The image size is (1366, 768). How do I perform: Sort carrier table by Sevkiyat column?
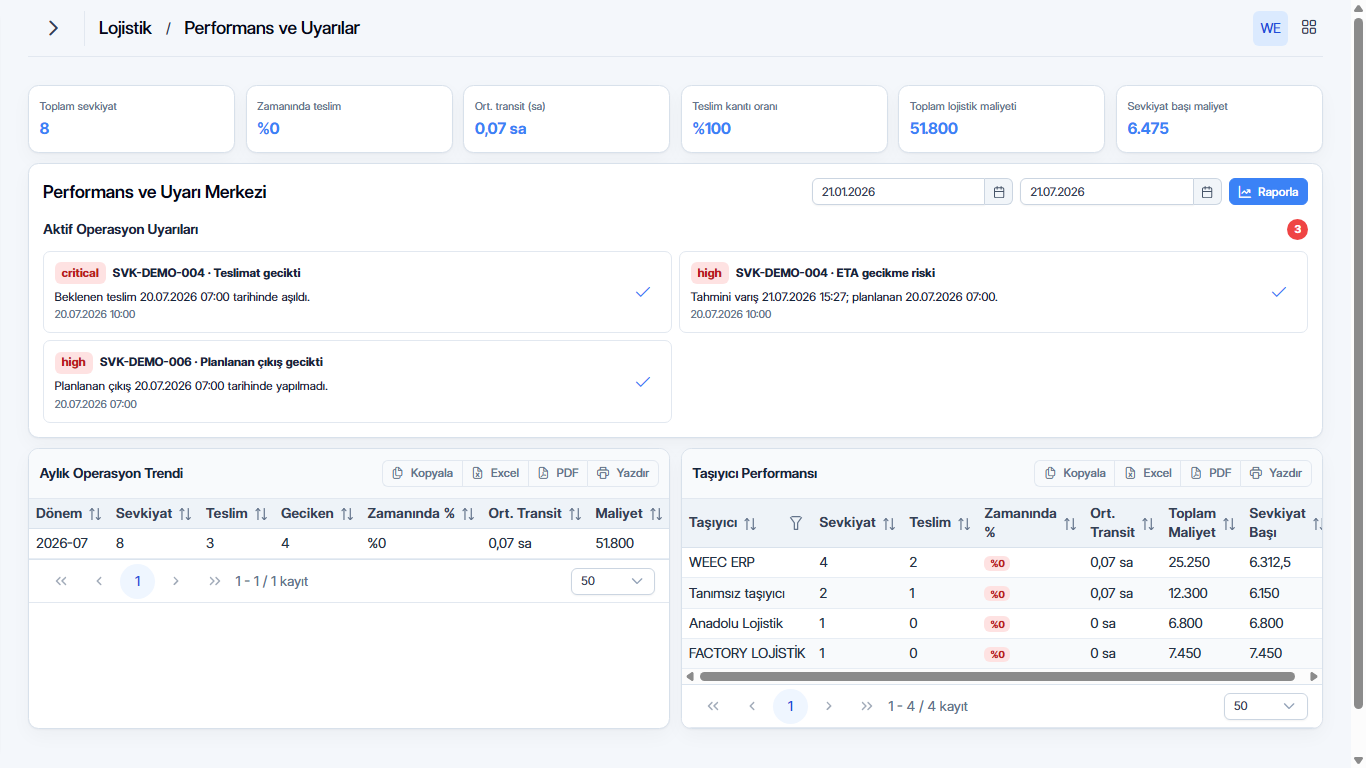tap(889, 523)
